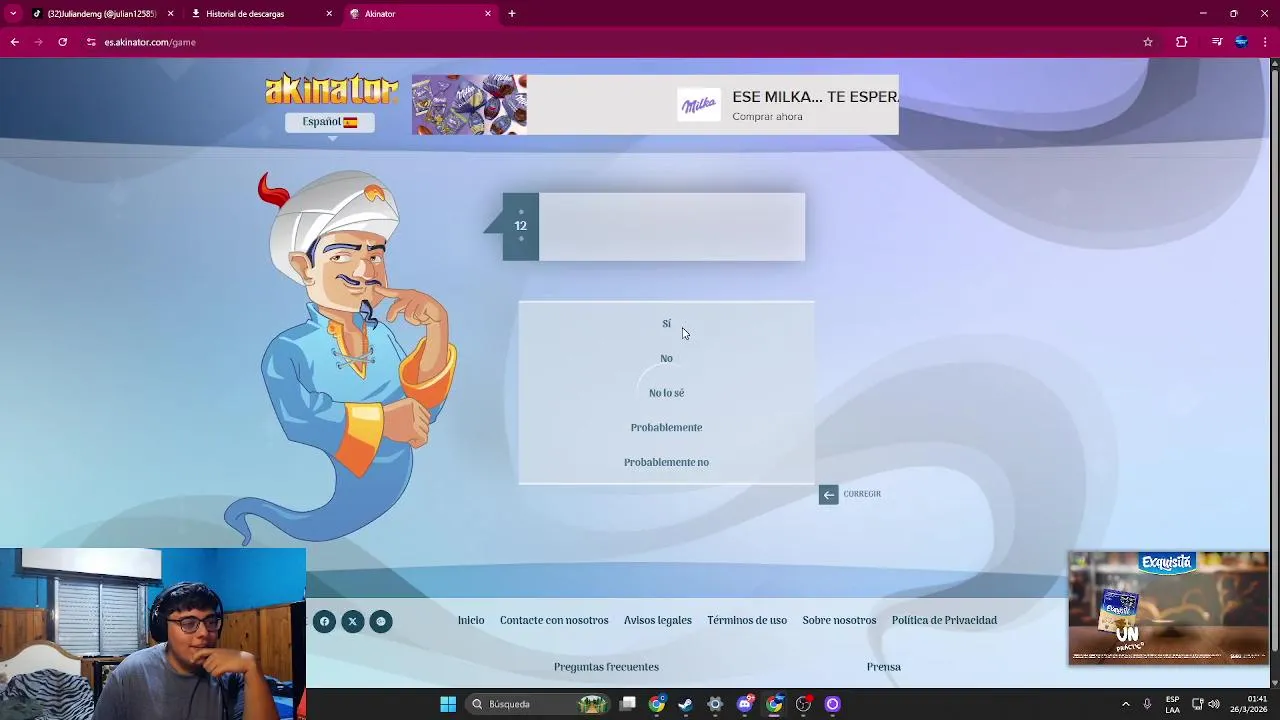Open Política de Privacidad link
The width and height of the screenshot is (1280, 720).
pyautogui.click(x=944, y=621)
